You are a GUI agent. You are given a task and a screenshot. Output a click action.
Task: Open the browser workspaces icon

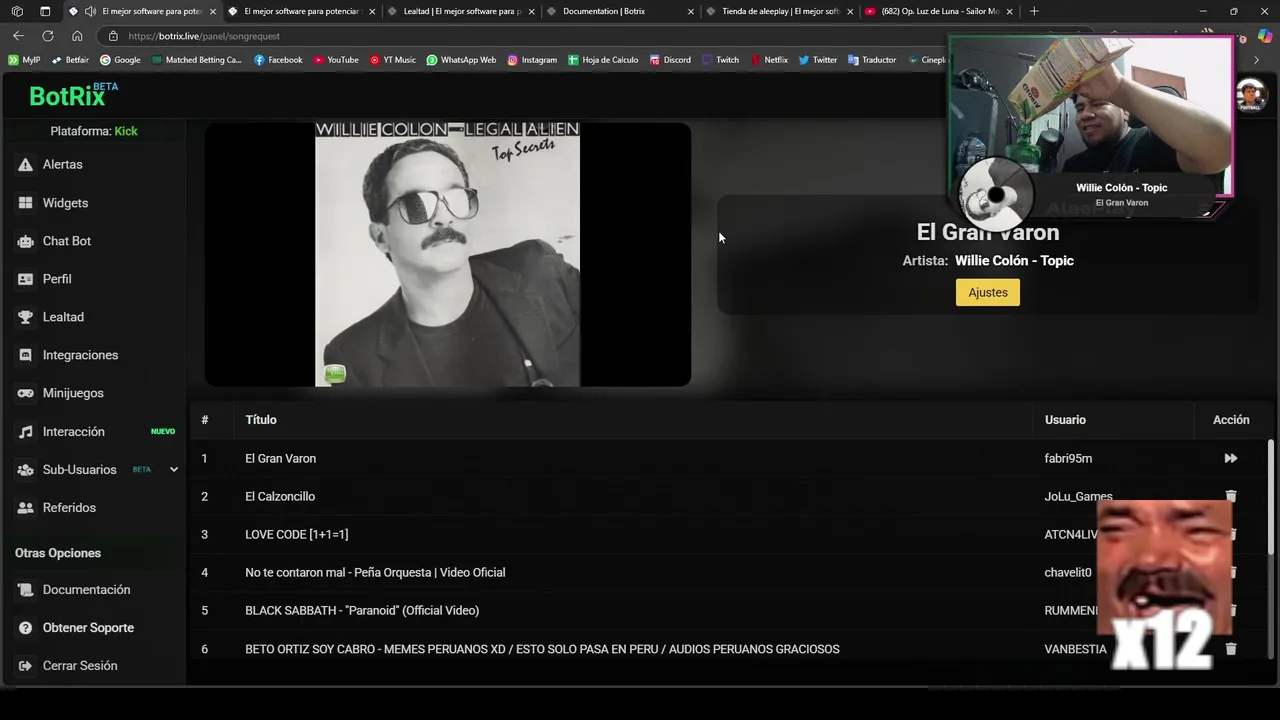click(17, 11)
